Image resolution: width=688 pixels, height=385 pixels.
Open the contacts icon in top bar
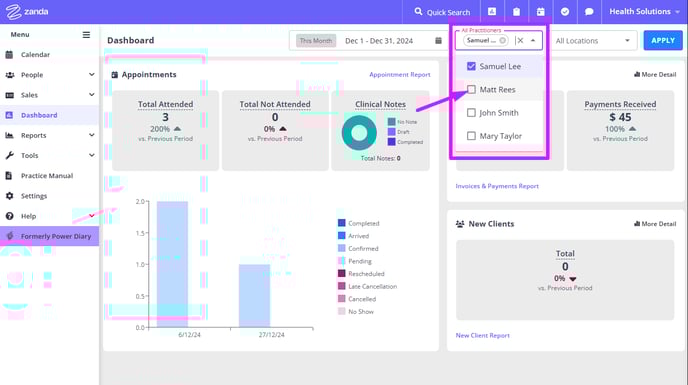point(492,12)
